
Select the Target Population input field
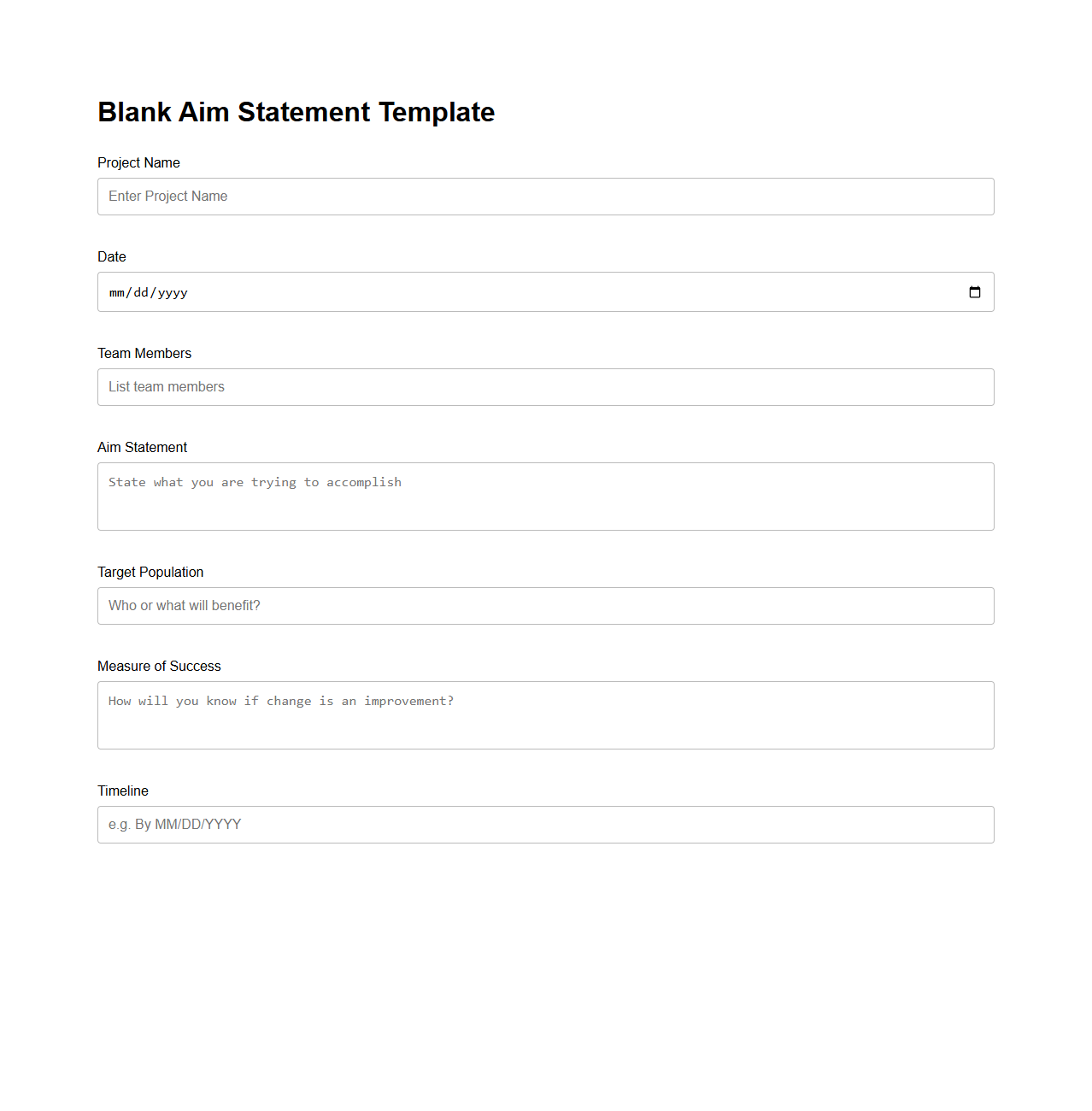tap(546, 606)
